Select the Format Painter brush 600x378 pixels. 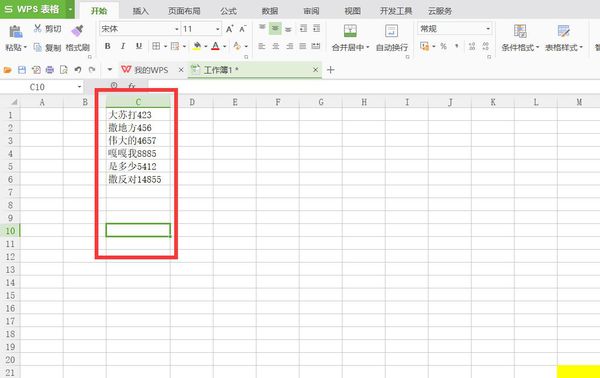point(77,31)
